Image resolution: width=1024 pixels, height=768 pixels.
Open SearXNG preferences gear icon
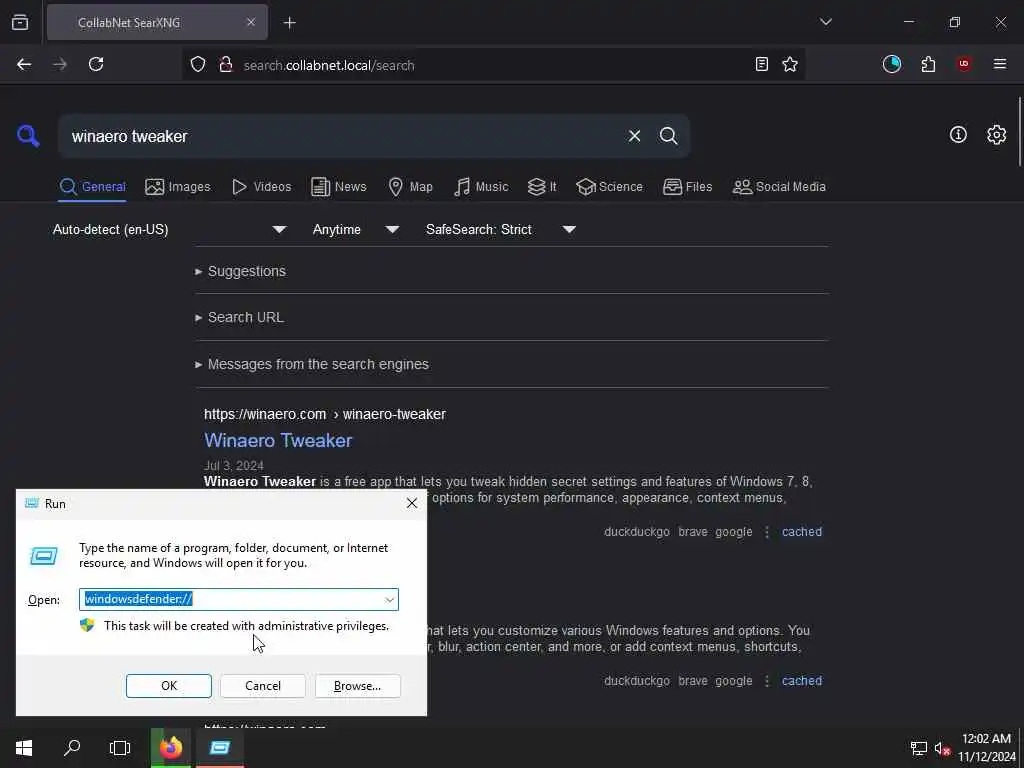point(996,135)
